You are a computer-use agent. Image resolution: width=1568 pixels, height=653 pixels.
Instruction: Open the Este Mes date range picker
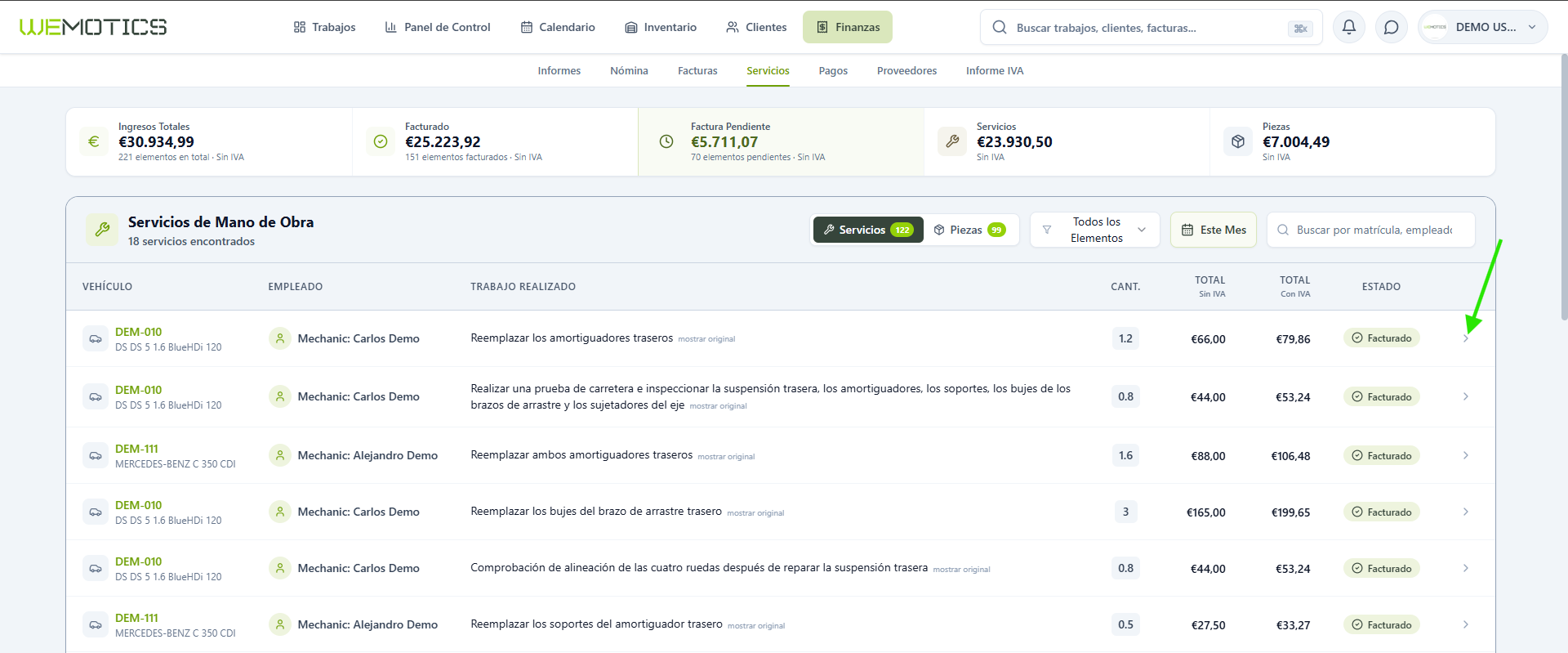(1214, 230)
